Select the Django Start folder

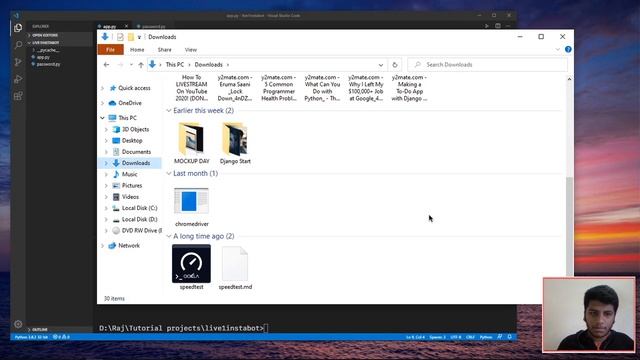click(x=235, y=143)
